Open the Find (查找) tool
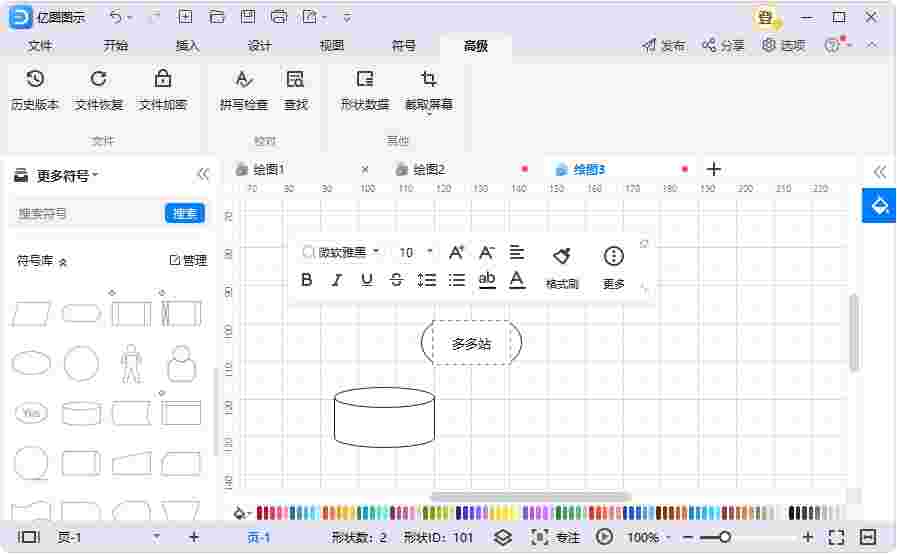Viewport: 897px width, 554px height. [x=296, y=90]
